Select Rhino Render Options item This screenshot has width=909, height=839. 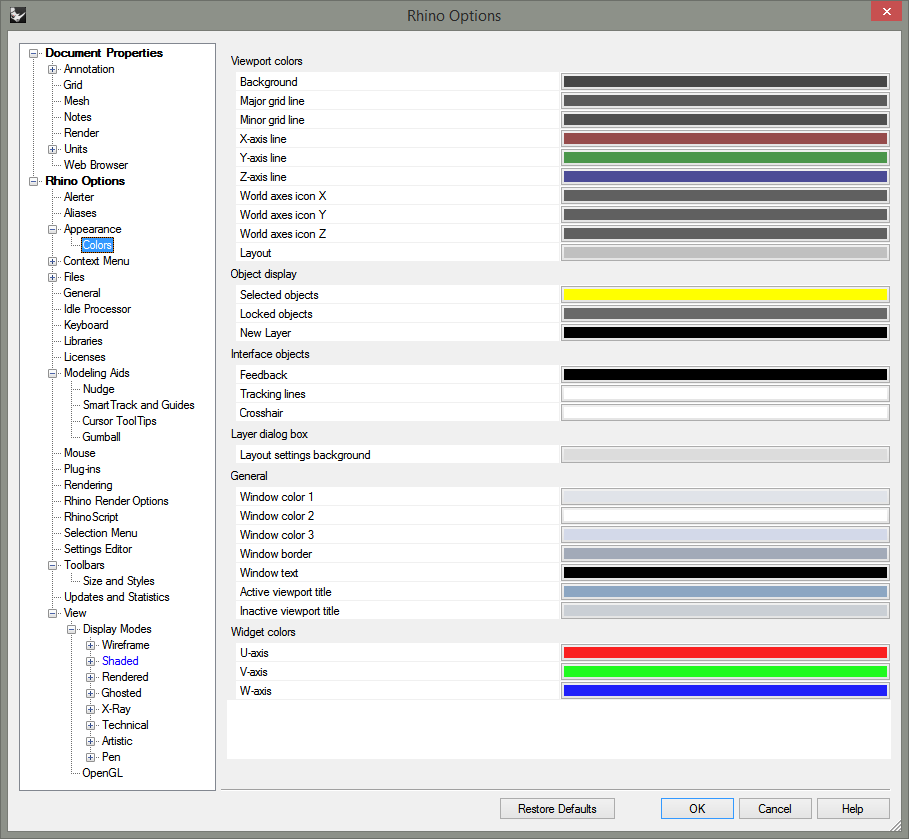pos(116,501)
